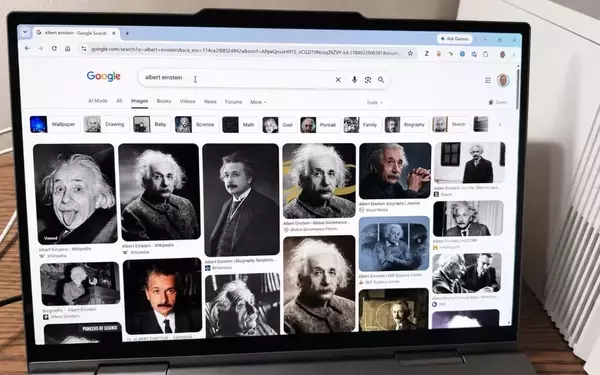Screen dimensions: 600x375
Task: Filter by Sketch chip
Action: click(x=450, y=124)
